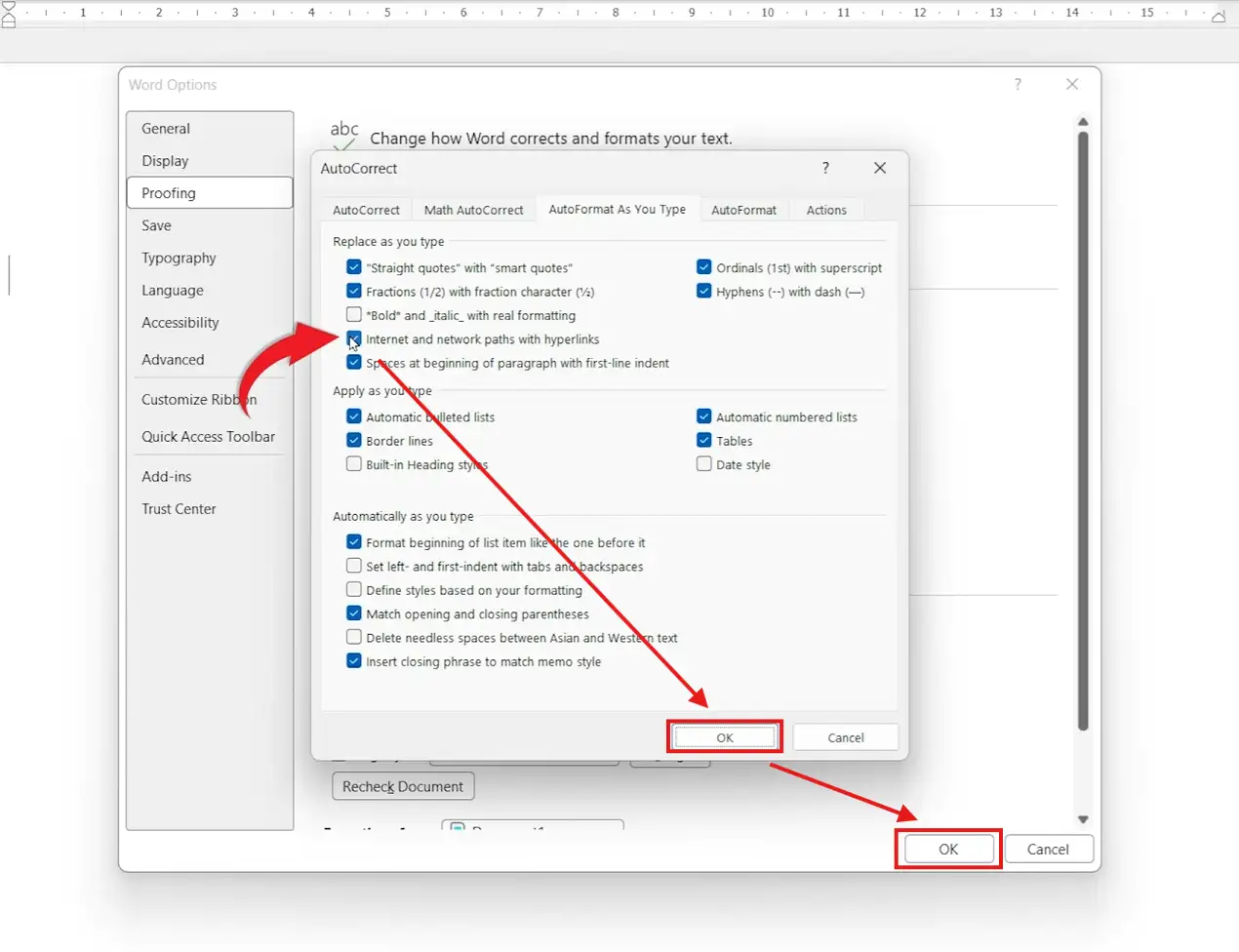1239x952 pixels.
Task: Open the Trust Center category
Action: [x=210, y=508]
